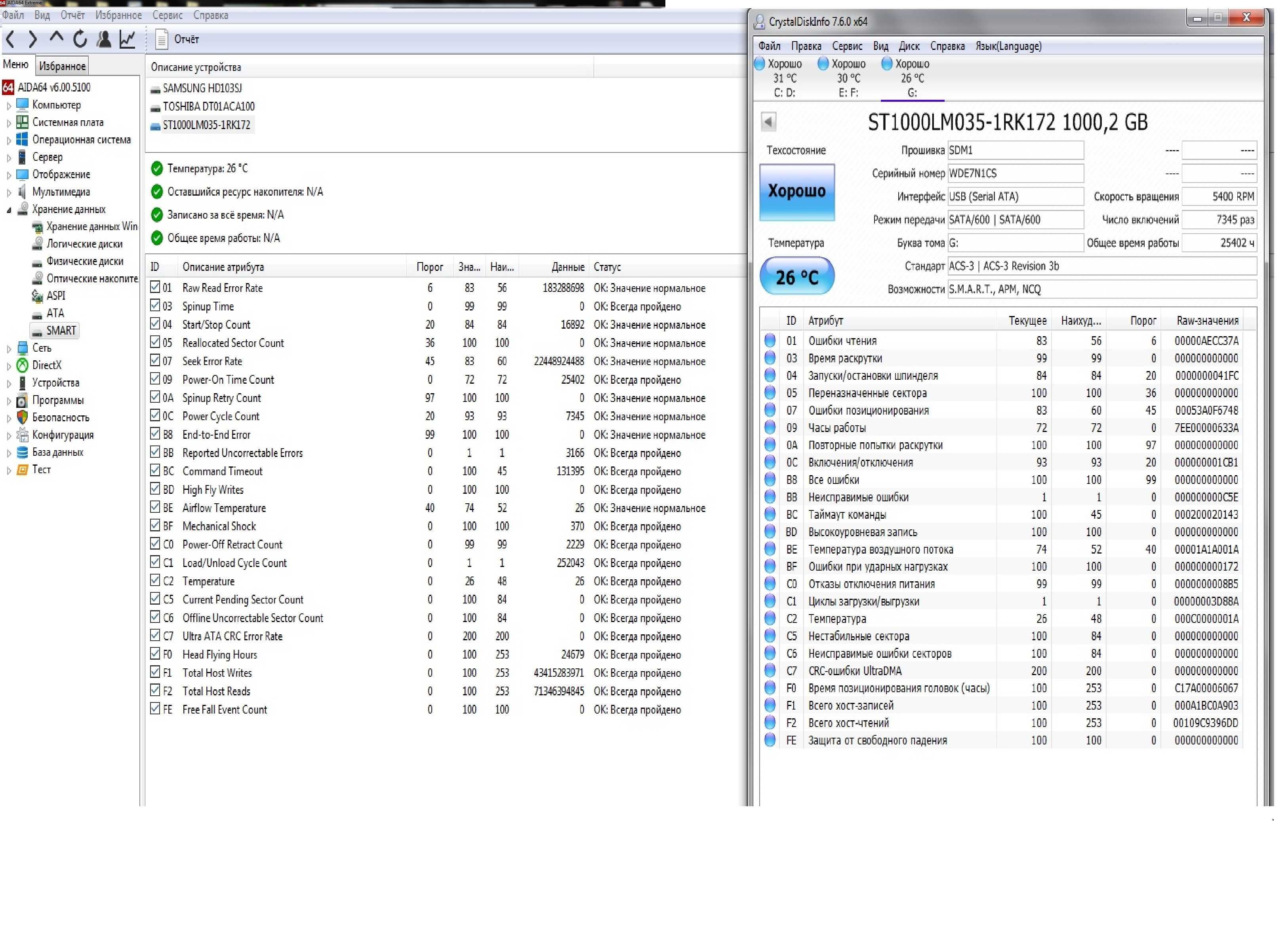Uncheck the 03 Spinup Time checkbox
Image resolution: width=1288 pixels, height=944 pixels.
click(155, 306)
